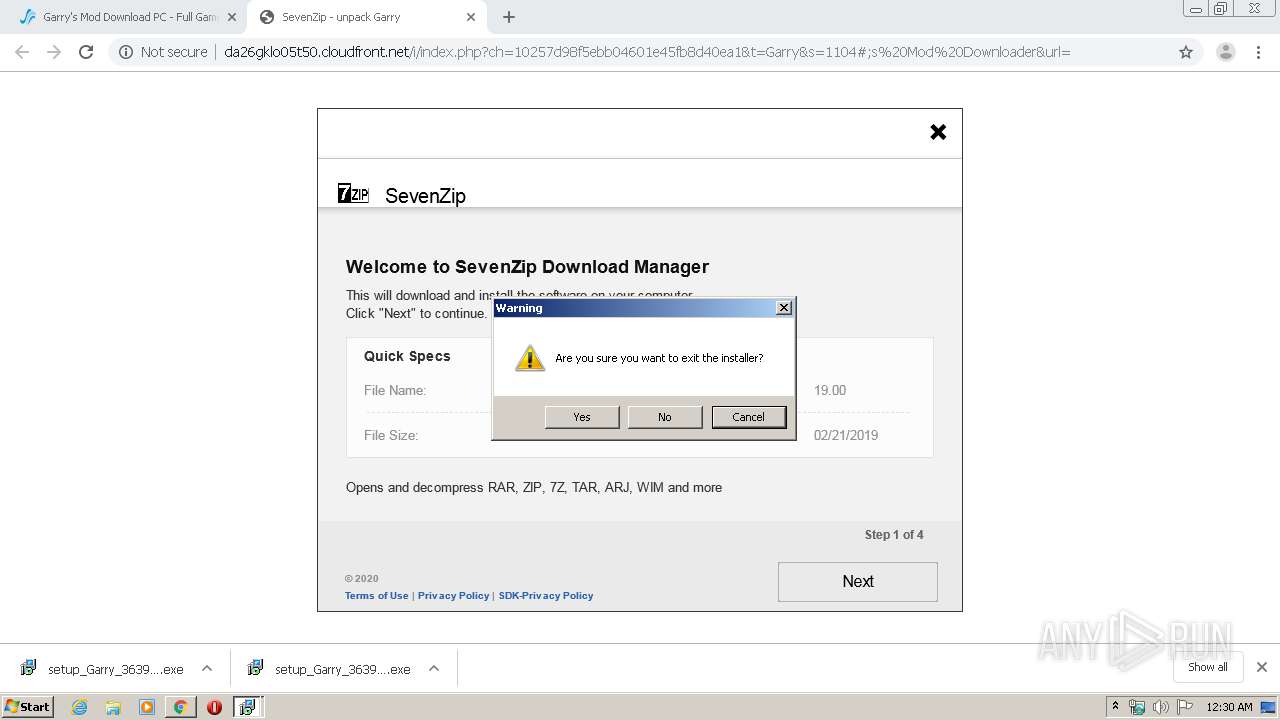Click the cloudfront URL in address bar

[x=647, y=52]
